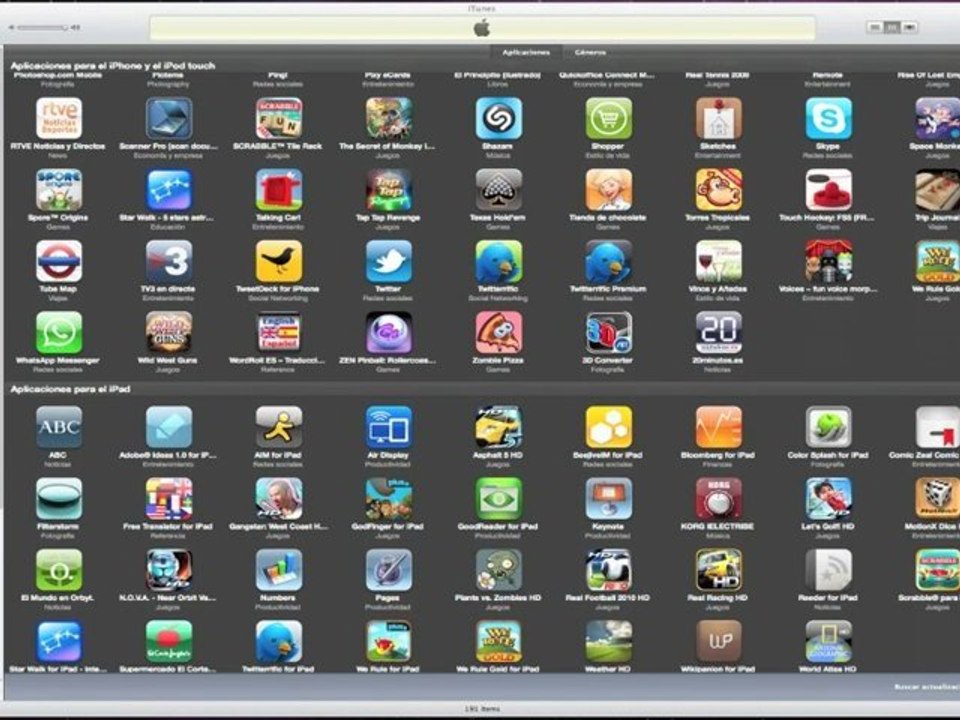Click the WhatsApp Messenger icon
This screenshot has height=720, width=960.
pyautogui.click(x=59, y=332)
